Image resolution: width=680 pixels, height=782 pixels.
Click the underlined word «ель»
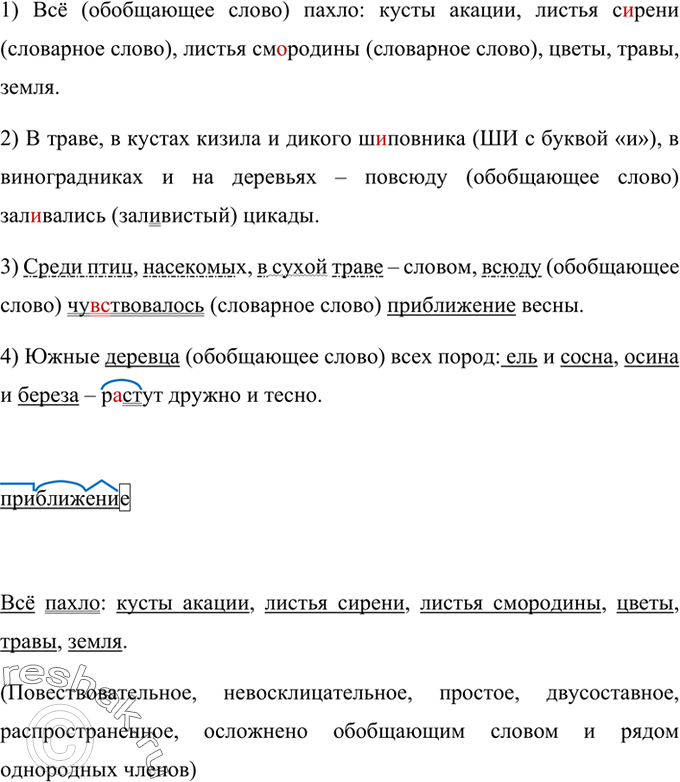pyautogui.click(x=521, y=357)
